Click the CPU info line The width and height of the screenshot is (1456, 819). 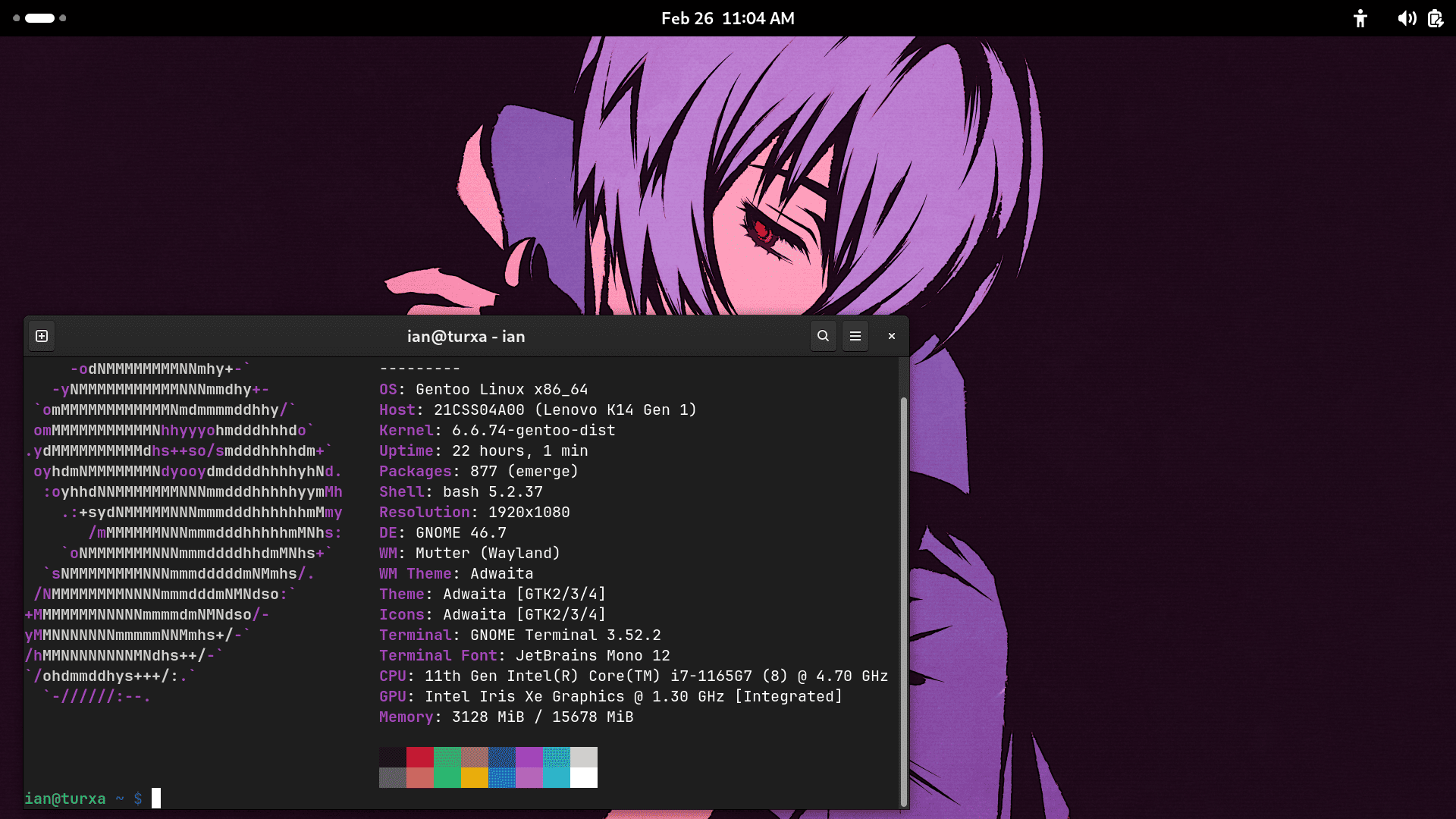(633, 676)
